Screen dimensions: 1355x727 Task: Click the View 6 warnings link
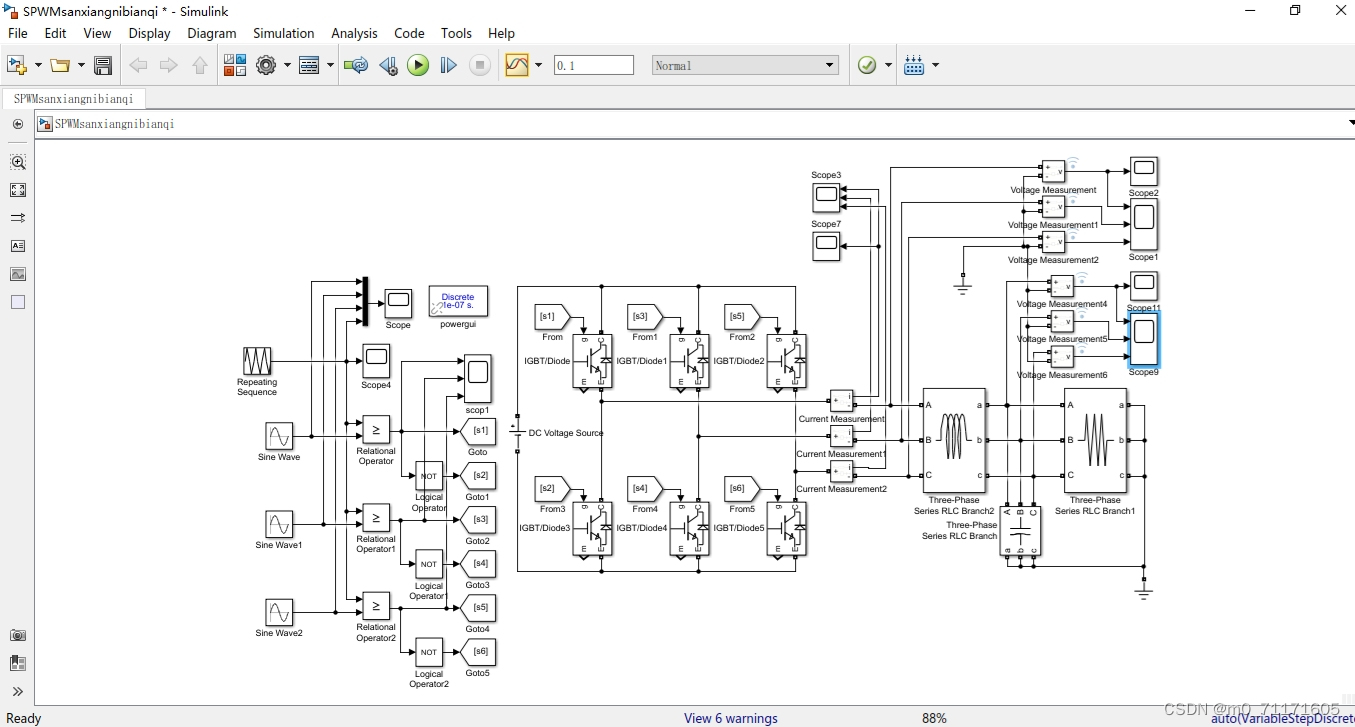click(730, 718)
